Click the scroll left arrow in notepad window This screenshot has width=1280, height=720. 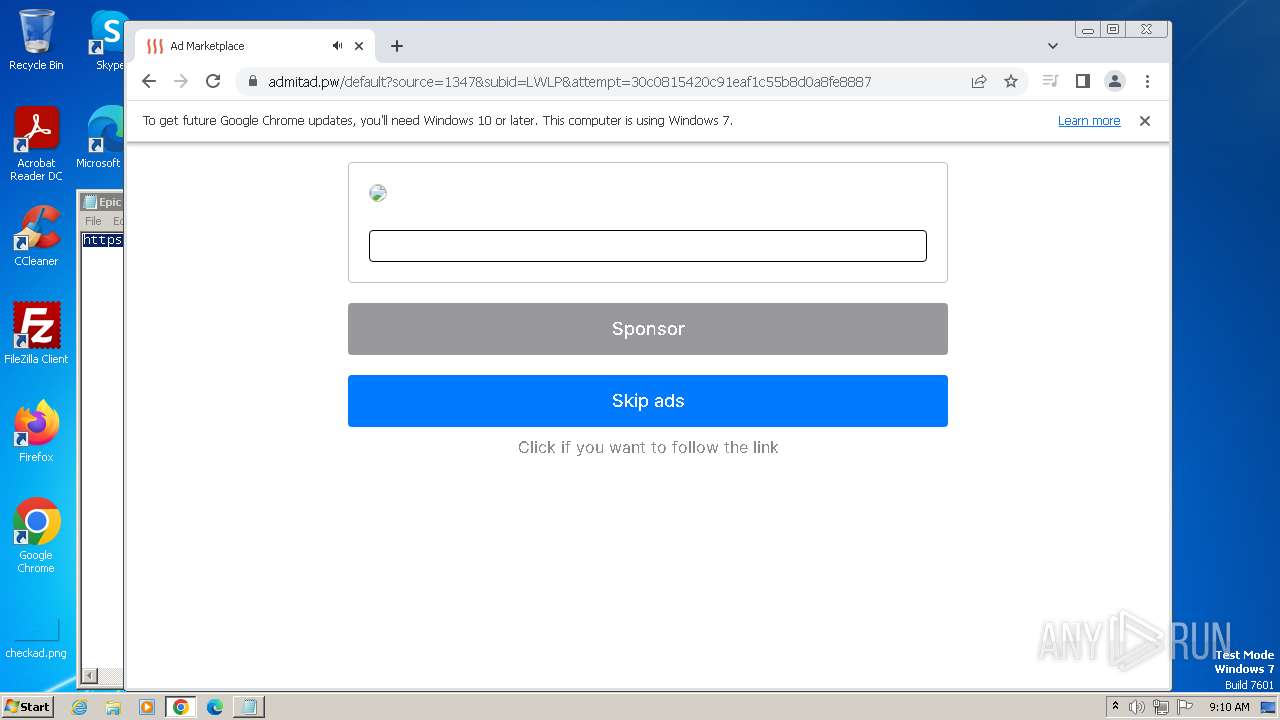click(89, 676)
